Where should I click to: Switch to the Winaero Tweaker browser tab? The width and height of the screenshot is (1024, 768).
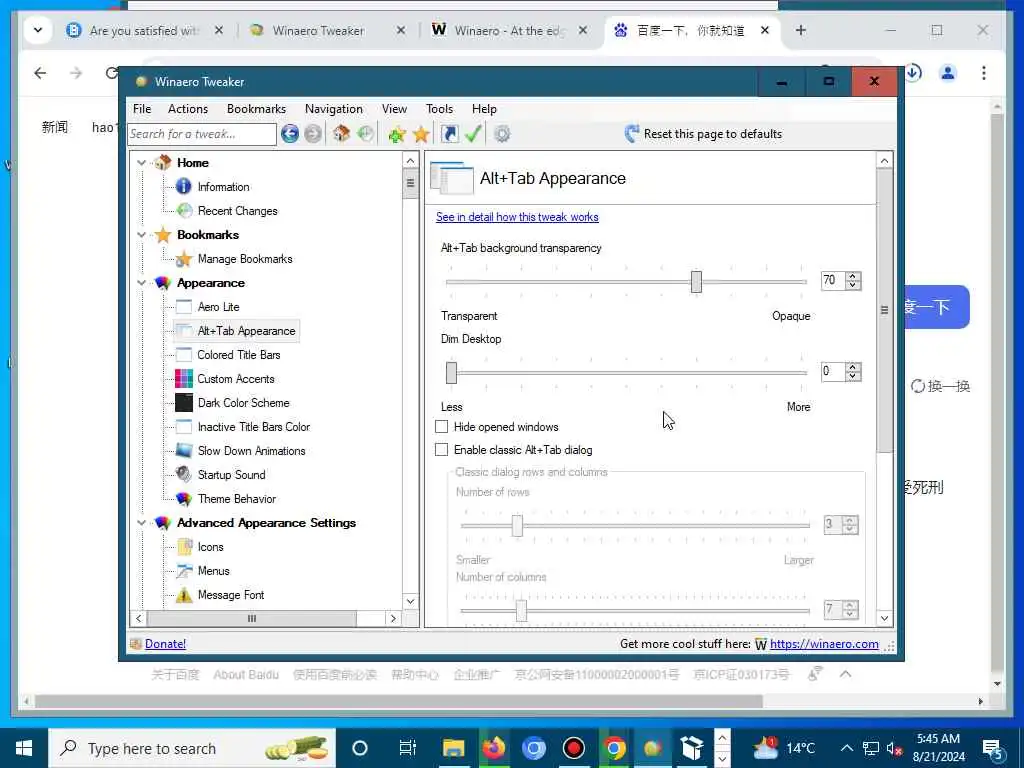[x=319, y=31]
